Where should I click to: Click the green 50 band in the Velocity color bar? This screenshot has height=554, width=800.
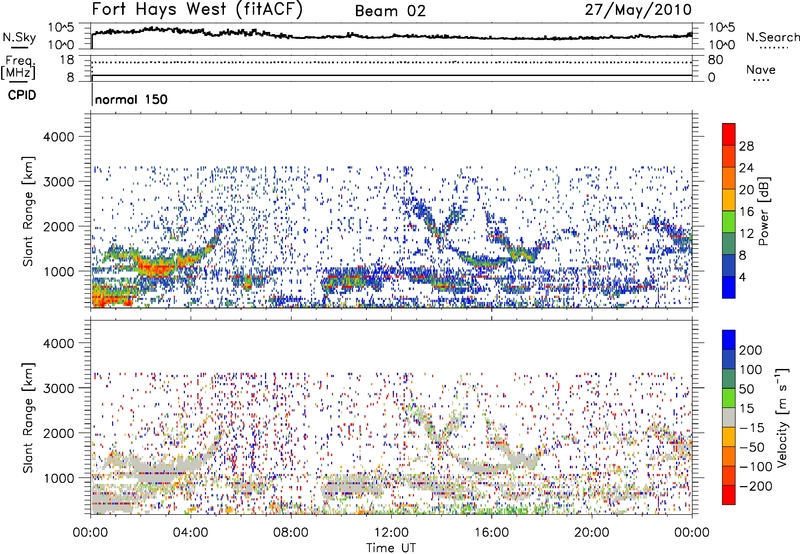pyautogui.click(x=729, y=398)
